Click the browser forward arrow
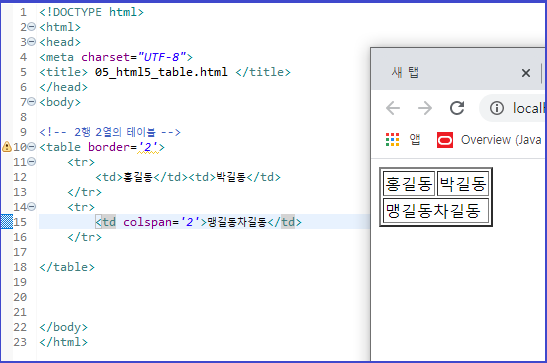 coord(425,108)
